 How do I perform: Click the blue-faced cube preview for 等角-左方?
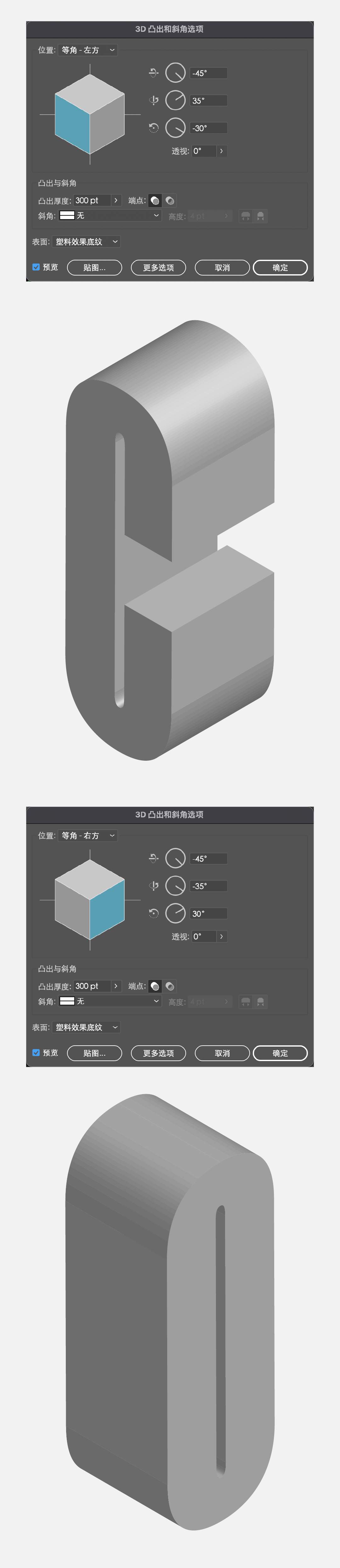[x=90, y=114]
